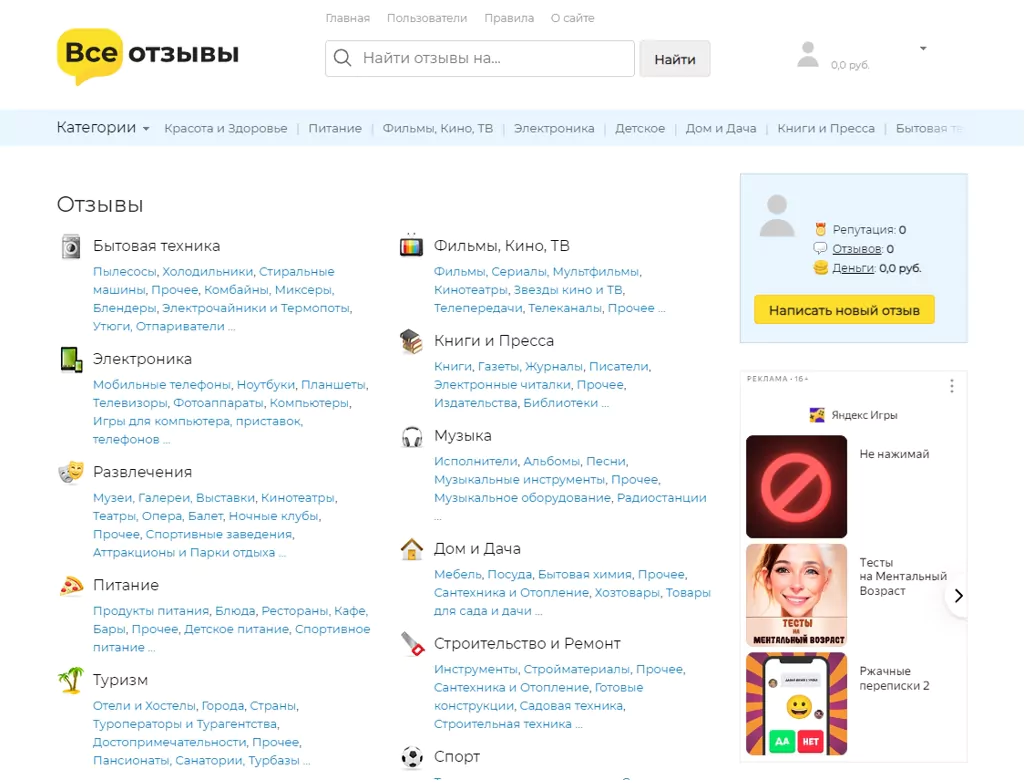The image size is (1026, 783).
Task: Click the Спорт soccer ball icon
Action: point(412,757)
